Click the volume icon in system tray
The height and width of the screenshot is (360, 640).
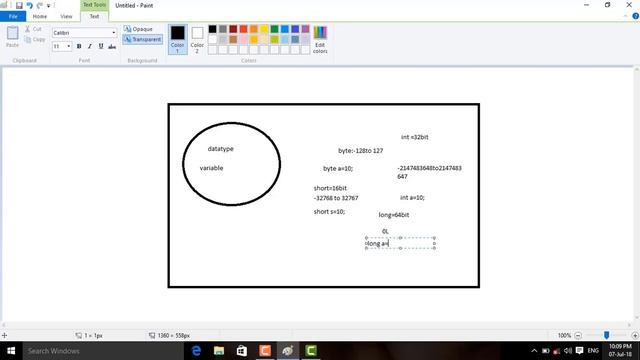(x=568, y=351)
